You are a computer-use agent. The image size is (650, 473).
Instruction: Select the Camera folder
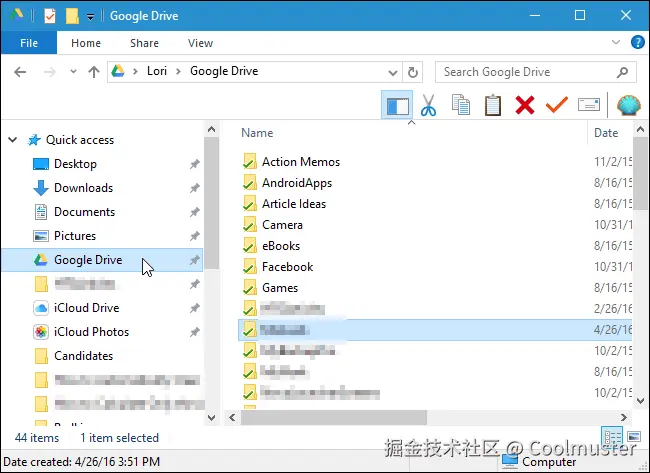[x=282, y=225]
